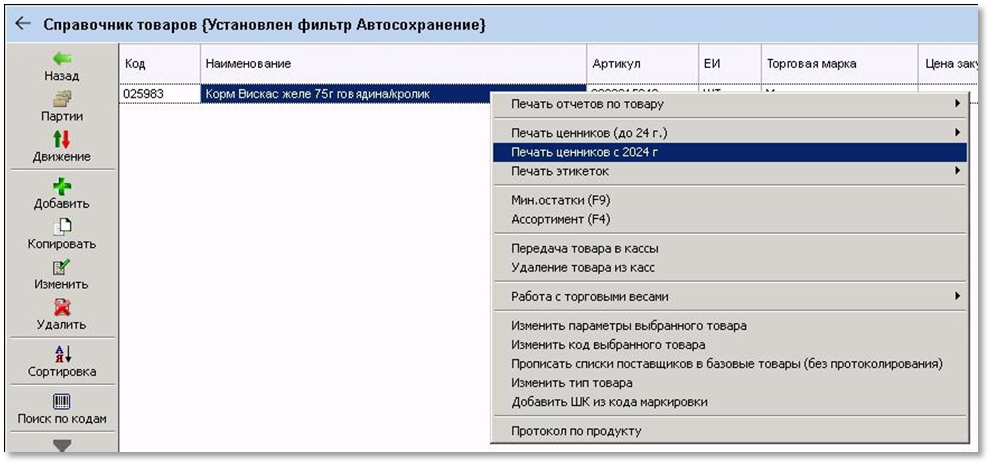Choose Протокол по продукту menu entry

576,431
